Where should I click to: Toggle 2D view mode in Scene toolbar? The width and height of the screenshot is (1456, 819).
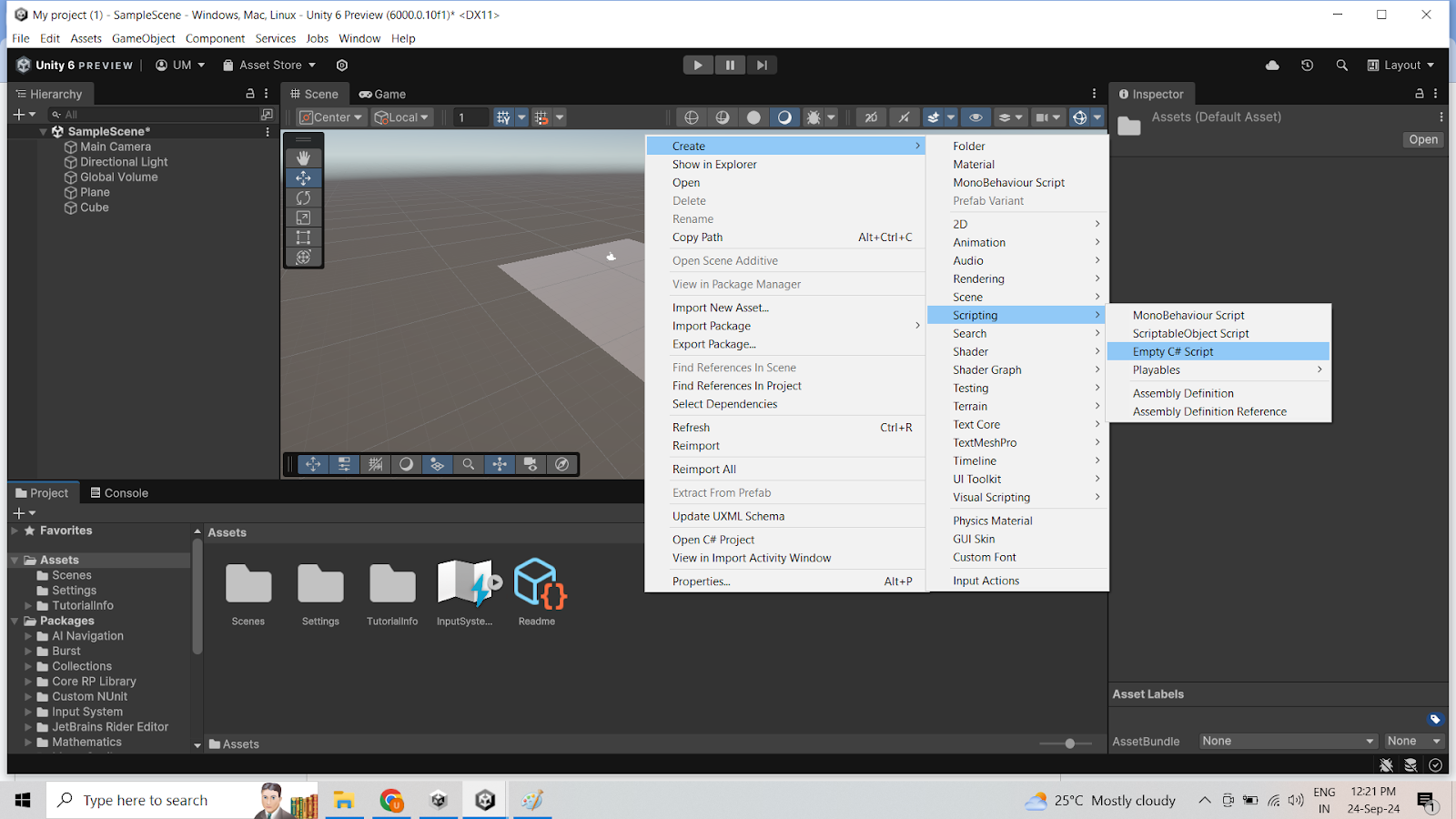click(x=871, y=117)
